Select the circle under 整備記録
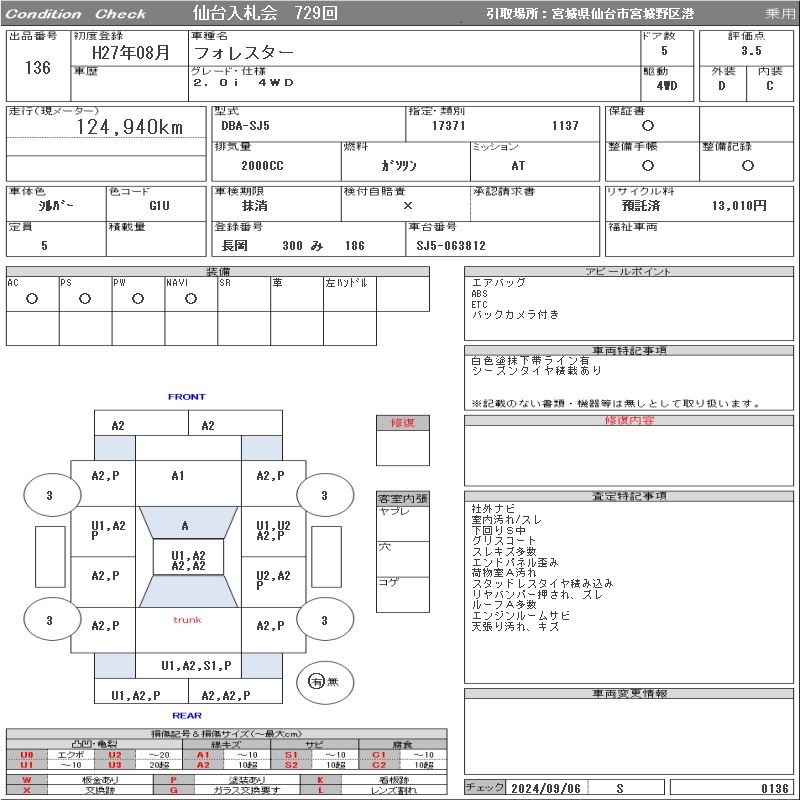The width and height of the screenshot is (800, 800). click(747, 165)
